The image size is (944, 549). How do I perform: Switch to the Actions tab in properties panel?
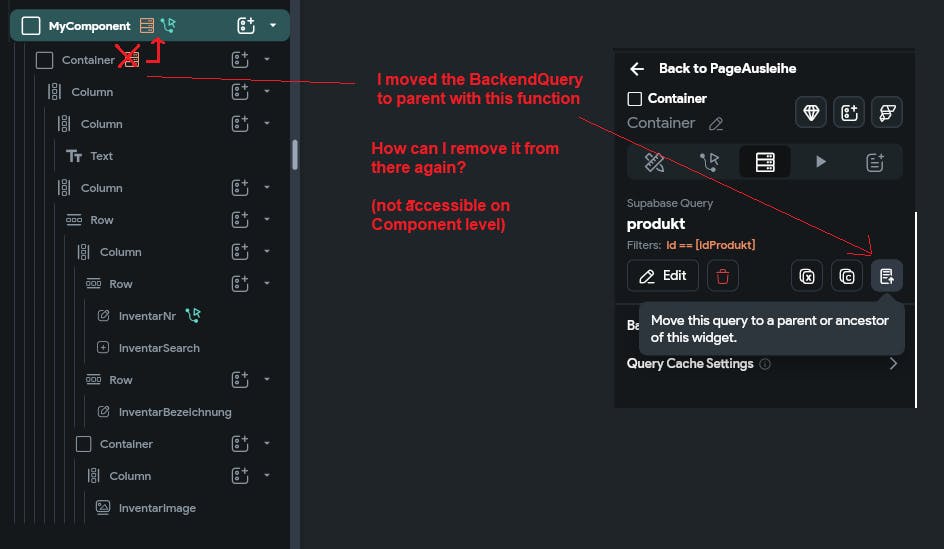(709, 162)
